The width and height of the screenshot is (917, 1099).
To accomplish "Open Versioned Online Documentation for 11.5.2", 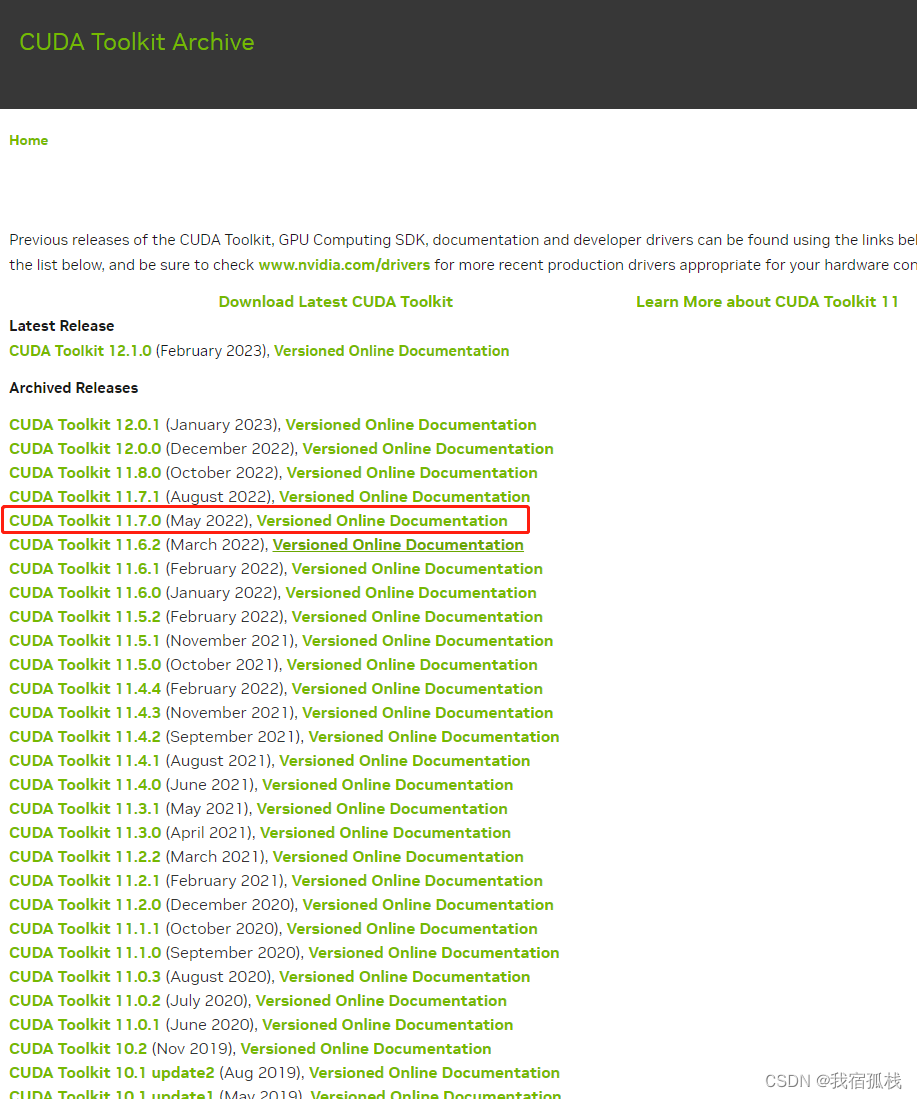I will tap(417, 617).
